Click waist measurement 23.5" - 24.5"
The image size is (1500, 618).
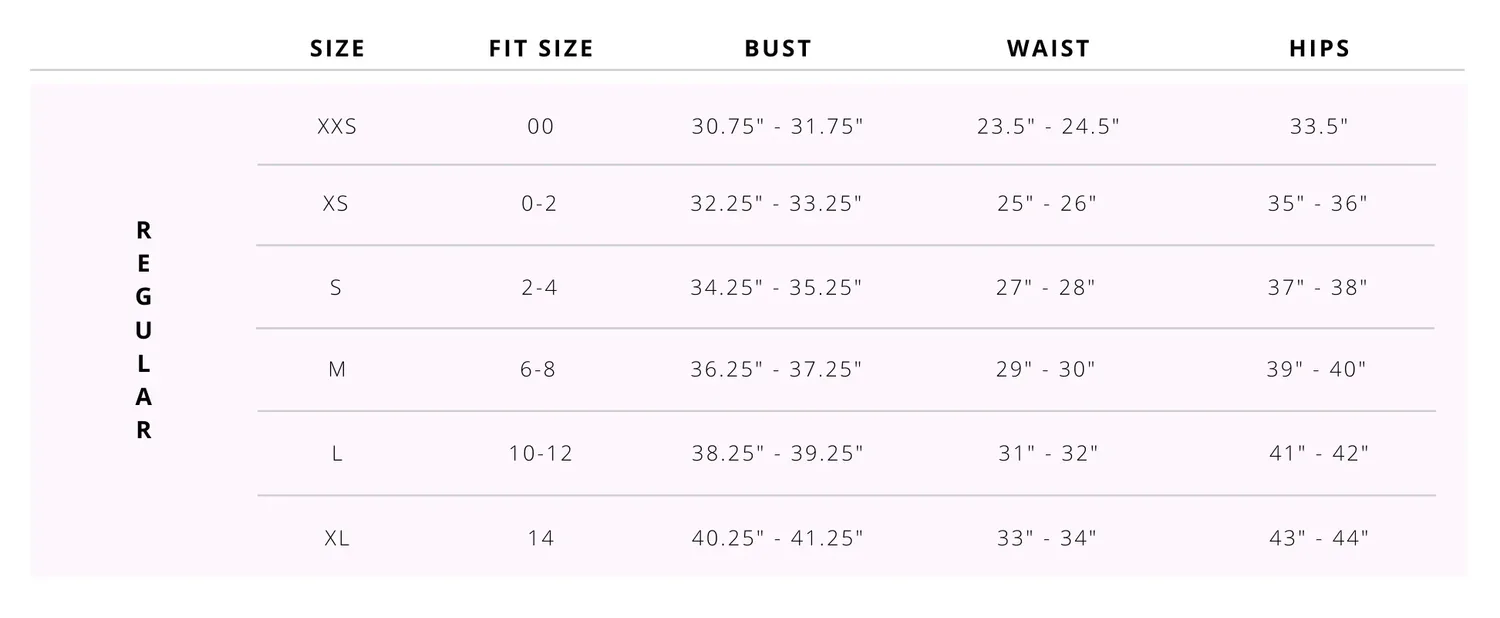click(1048, 127)
